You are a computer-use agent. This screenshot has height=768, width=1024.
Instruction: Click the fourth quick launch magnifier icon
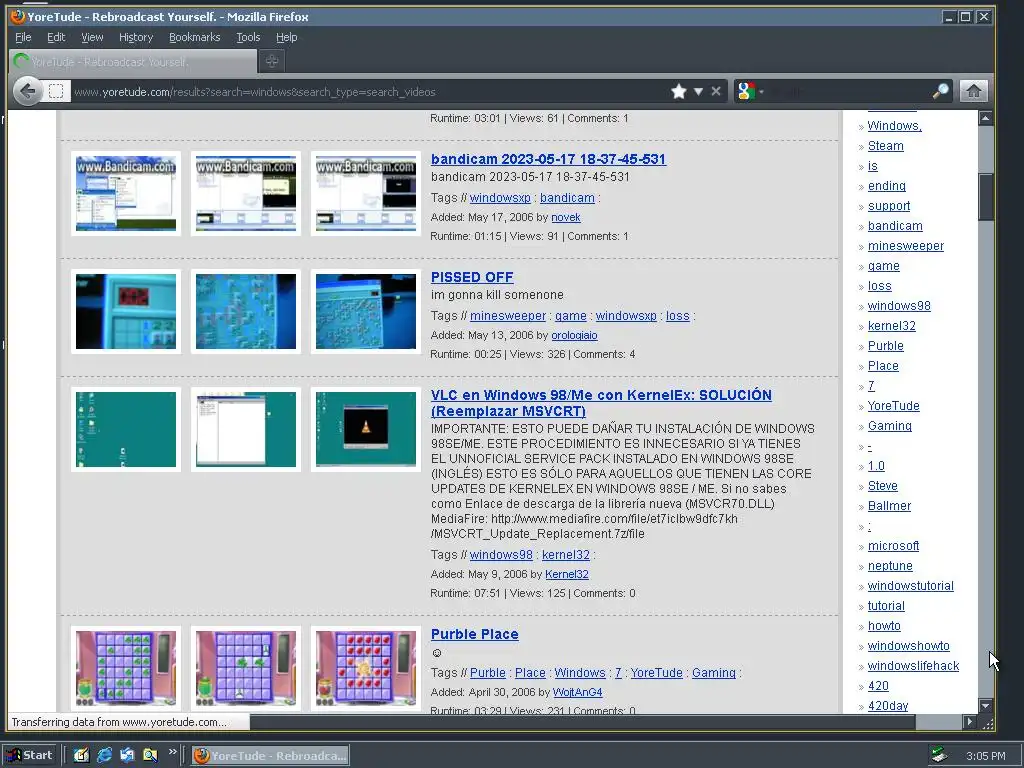tap(150, 756)
